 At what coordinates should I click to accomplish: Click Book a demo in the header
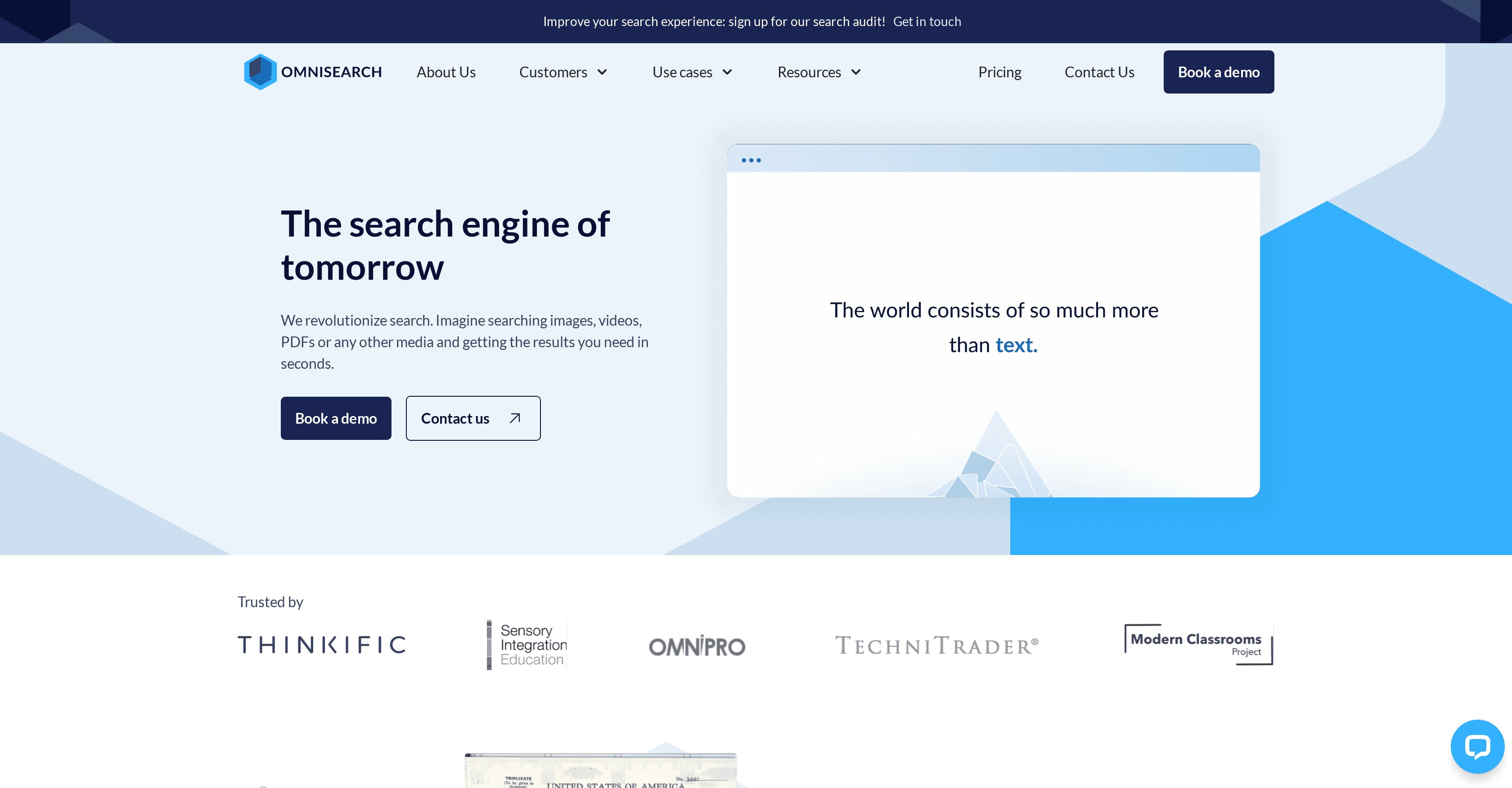pyautogui.click(x=1219, y=72)
